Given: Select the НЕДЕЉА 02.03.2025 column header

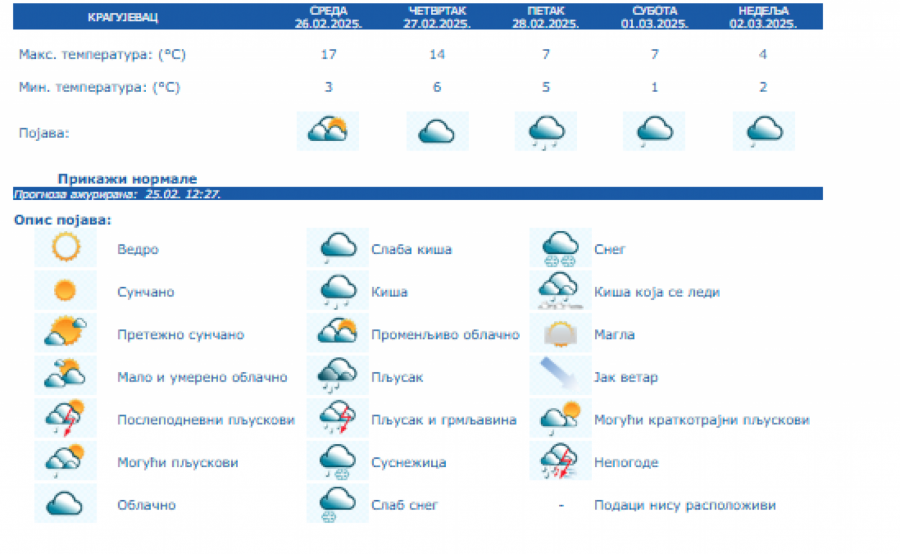Looking at the screenshot, I should coord(764,16).
